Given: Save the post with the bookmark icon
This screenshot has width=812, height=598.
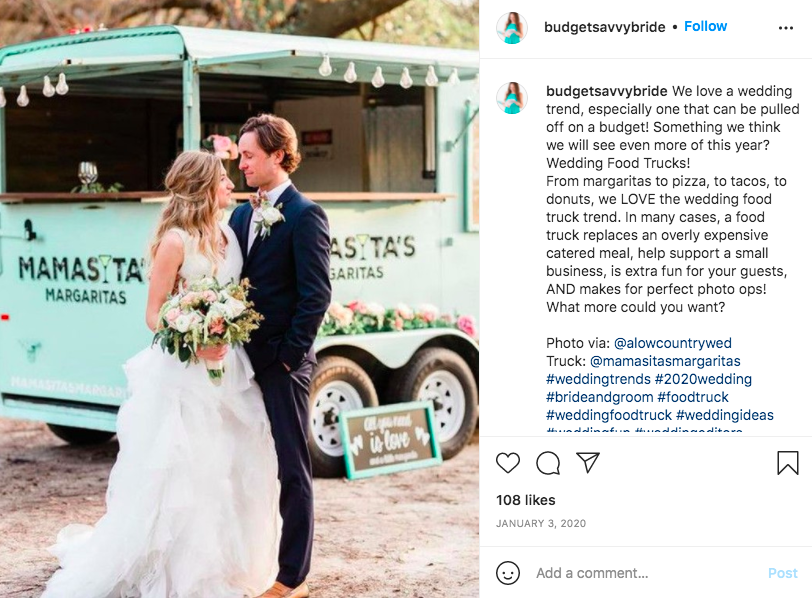Looking at the screenshot, I should pyautogui.click(x=787, y=462).
